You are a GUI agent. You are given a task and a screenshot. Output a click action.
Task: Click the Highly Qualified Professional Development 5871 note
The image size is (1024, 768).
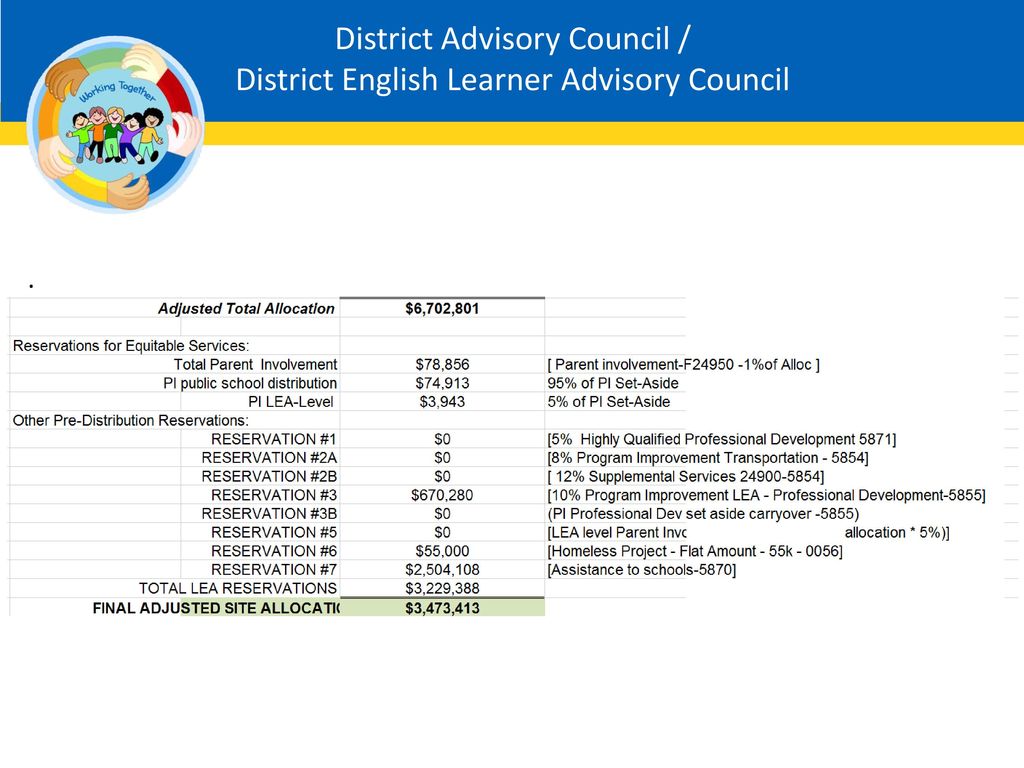pyautogui.click(x=722, y=439)
